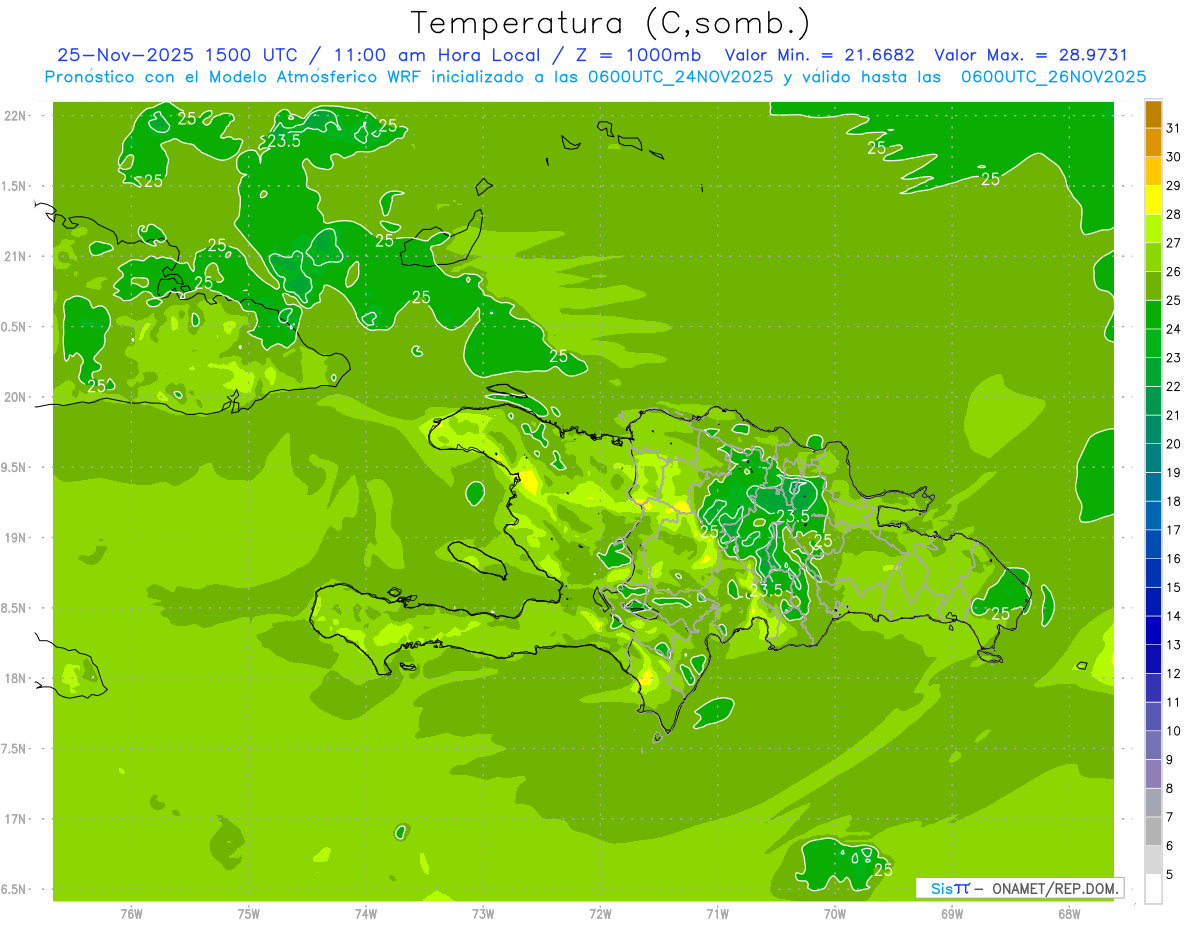1200x927 pixels.
Task: Click the title 'Temperatura (C,somb.)'
Action: [610, 23]
